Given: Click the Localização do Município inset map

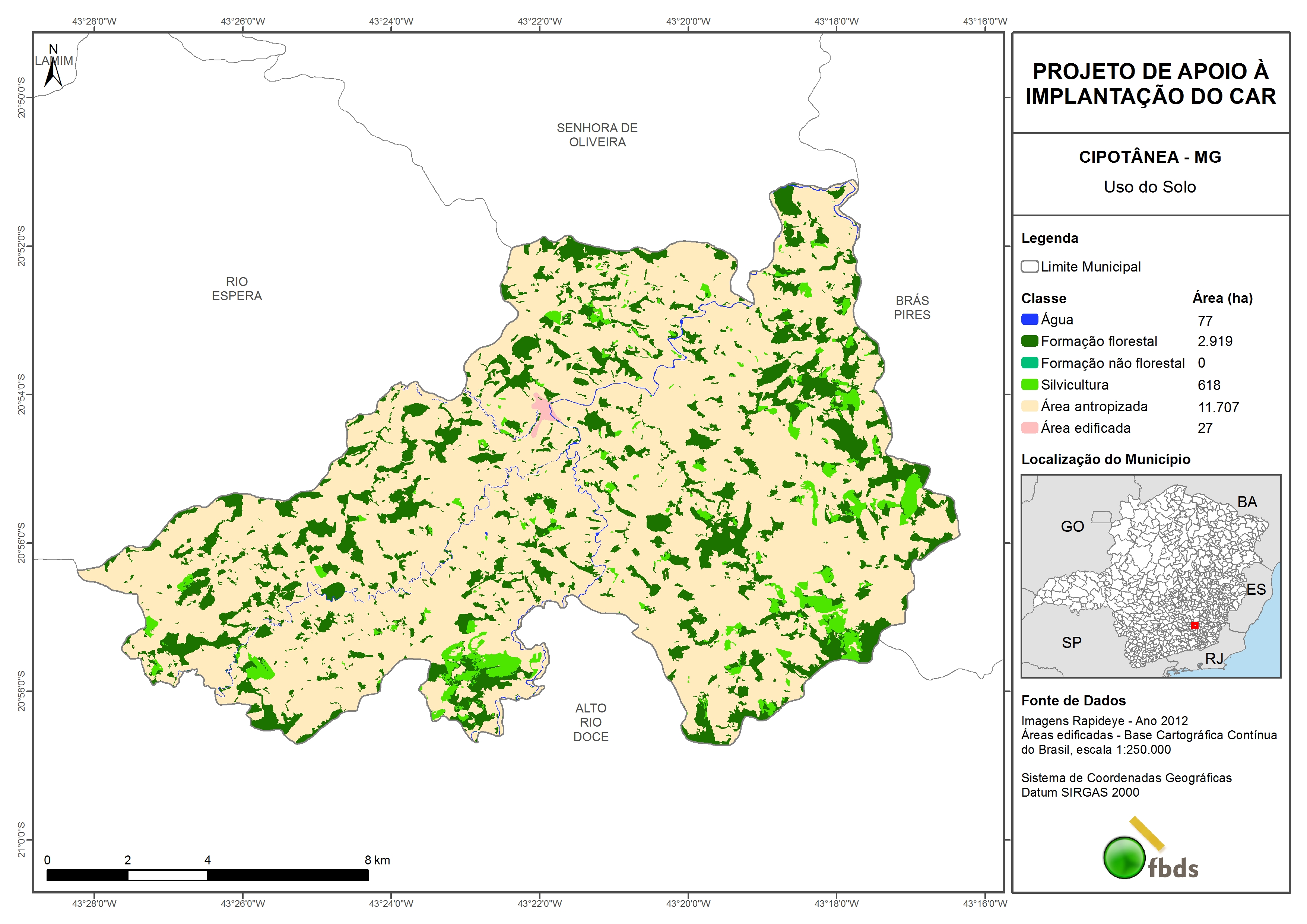Looking at the screenshot, I should (x=1151, y=575).
